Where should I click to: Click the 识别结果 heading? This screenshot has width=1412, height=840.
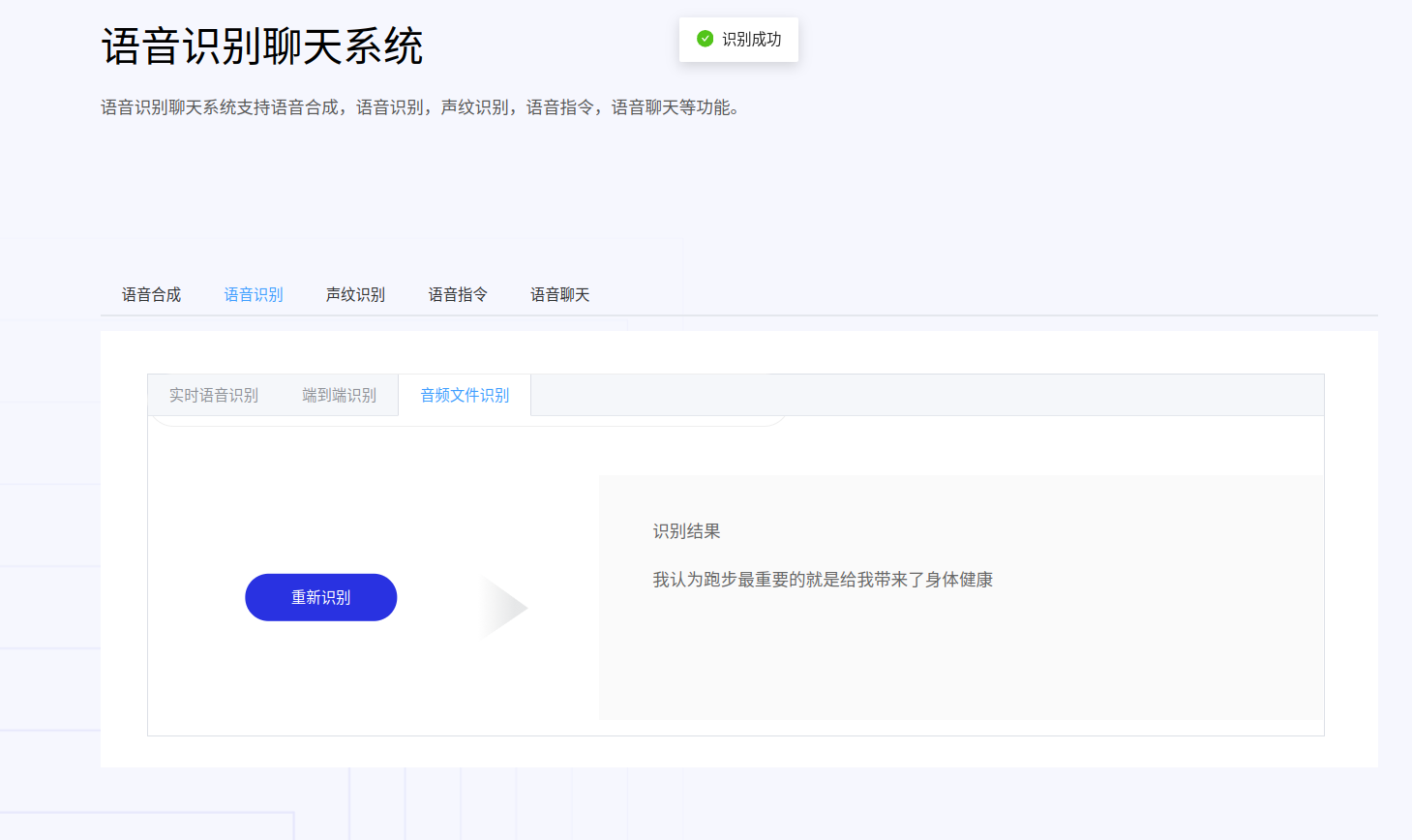(x=686, y=531)
